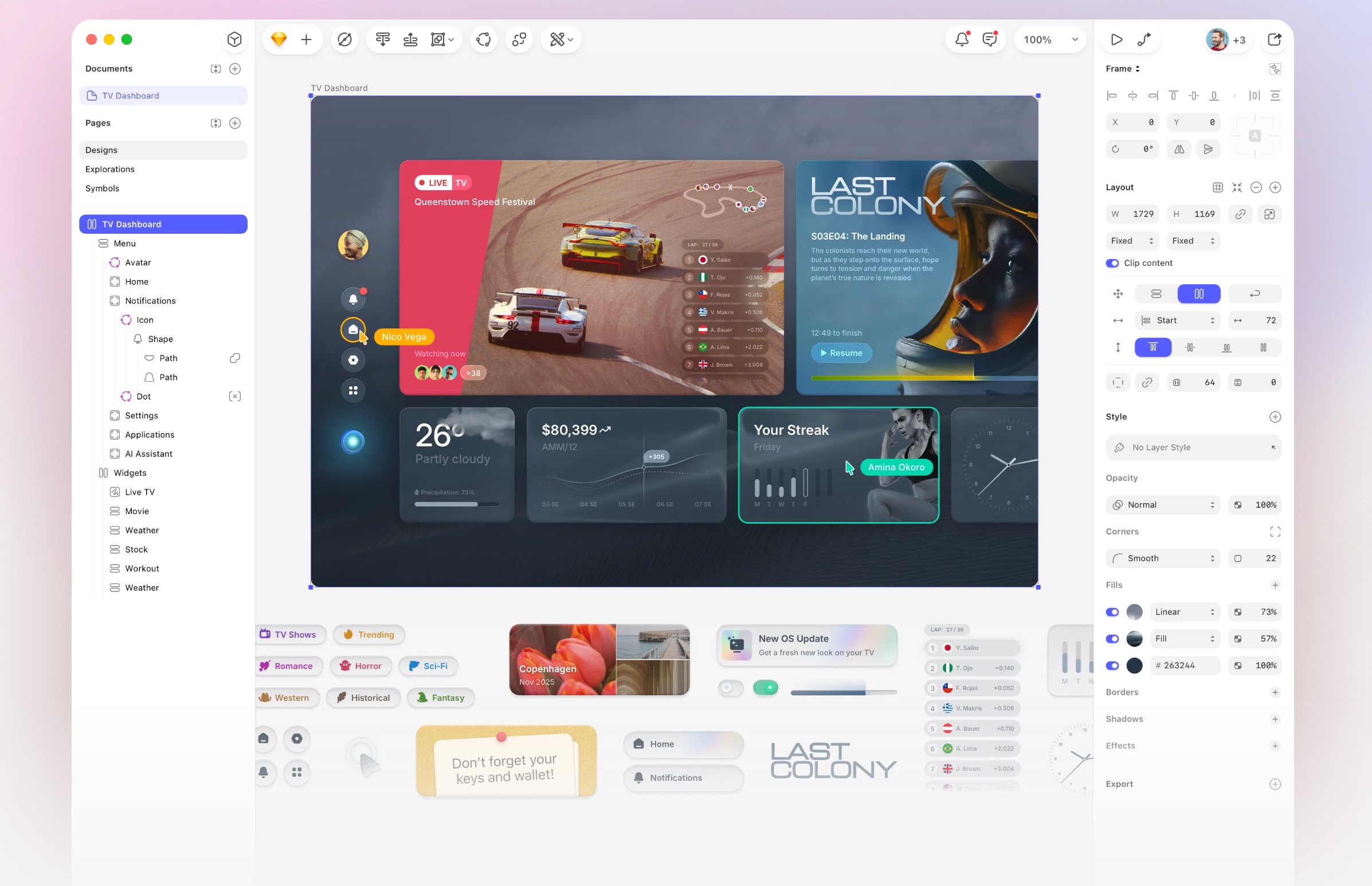Switch to the Explorations page
The image size is (1372, 886).
[x=110, y=169]
